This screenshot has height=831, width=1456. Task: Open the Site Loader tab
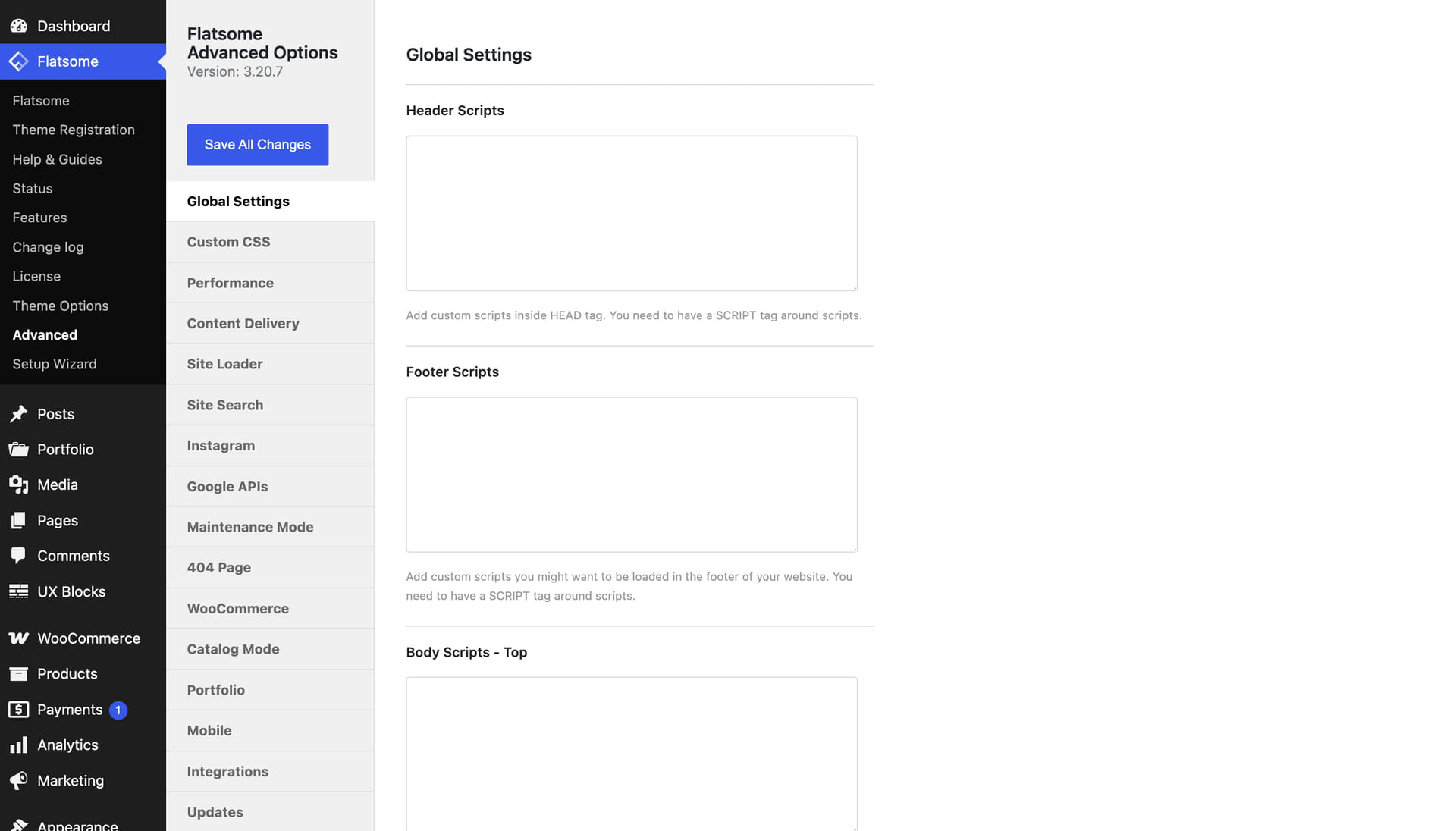[x=270, y=364]
